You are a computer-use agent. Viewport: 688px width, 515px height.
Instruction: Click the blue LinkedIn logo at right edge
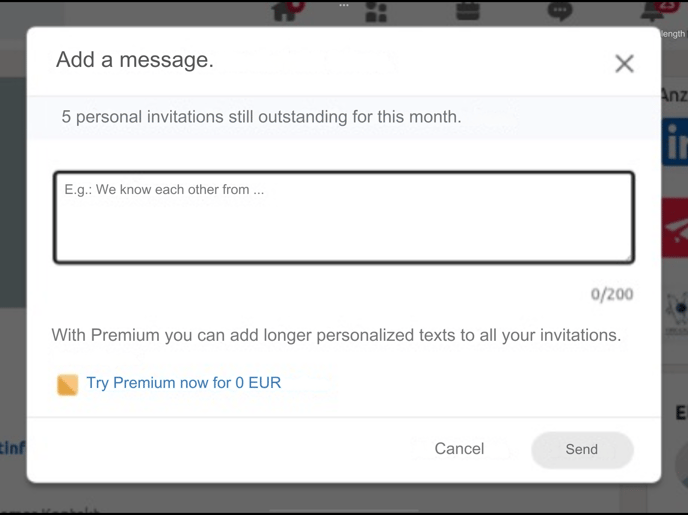[x=675, y=145]
